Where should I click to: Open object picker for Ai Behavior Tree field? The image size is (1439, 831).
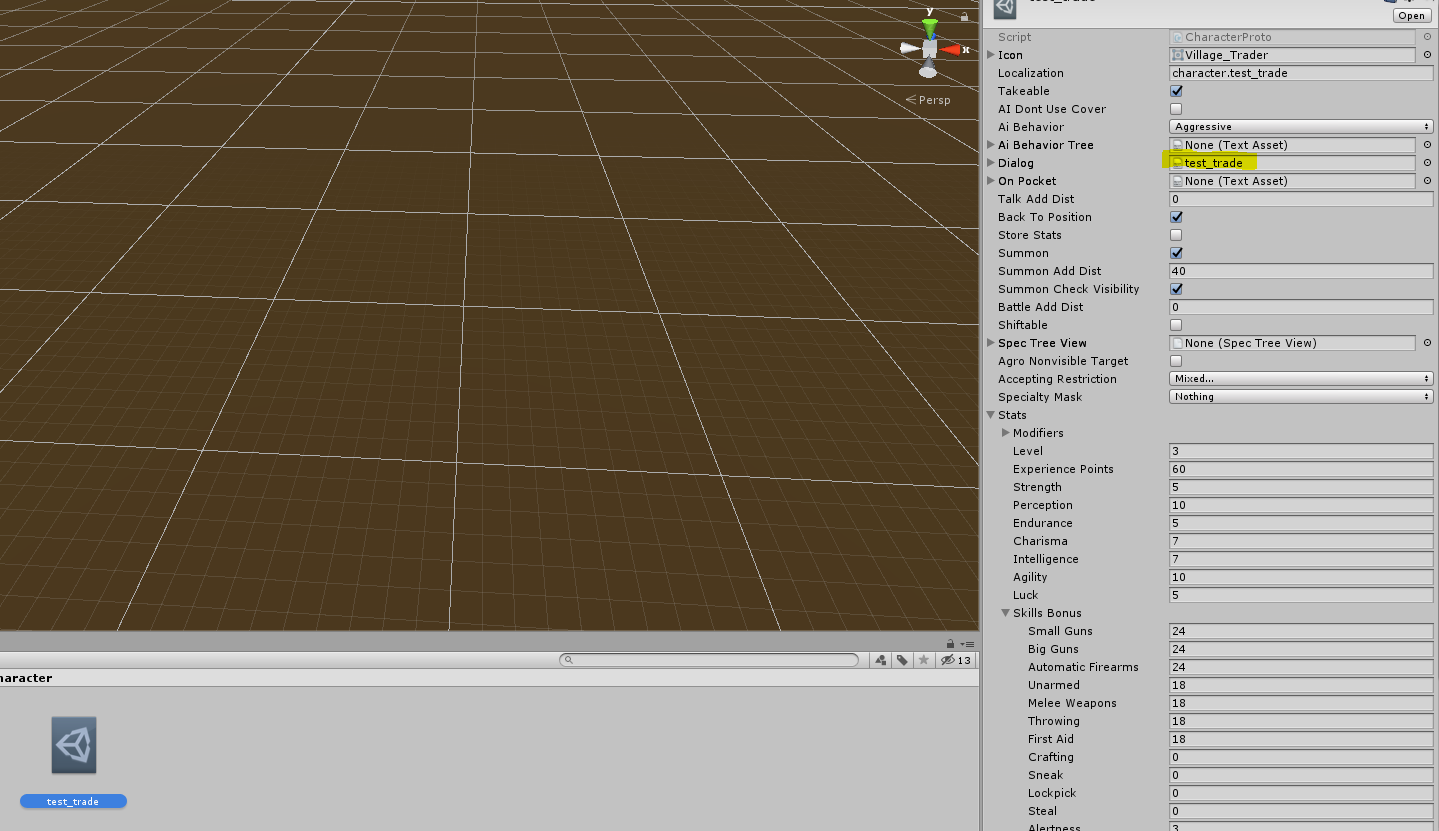point(1427,145)
